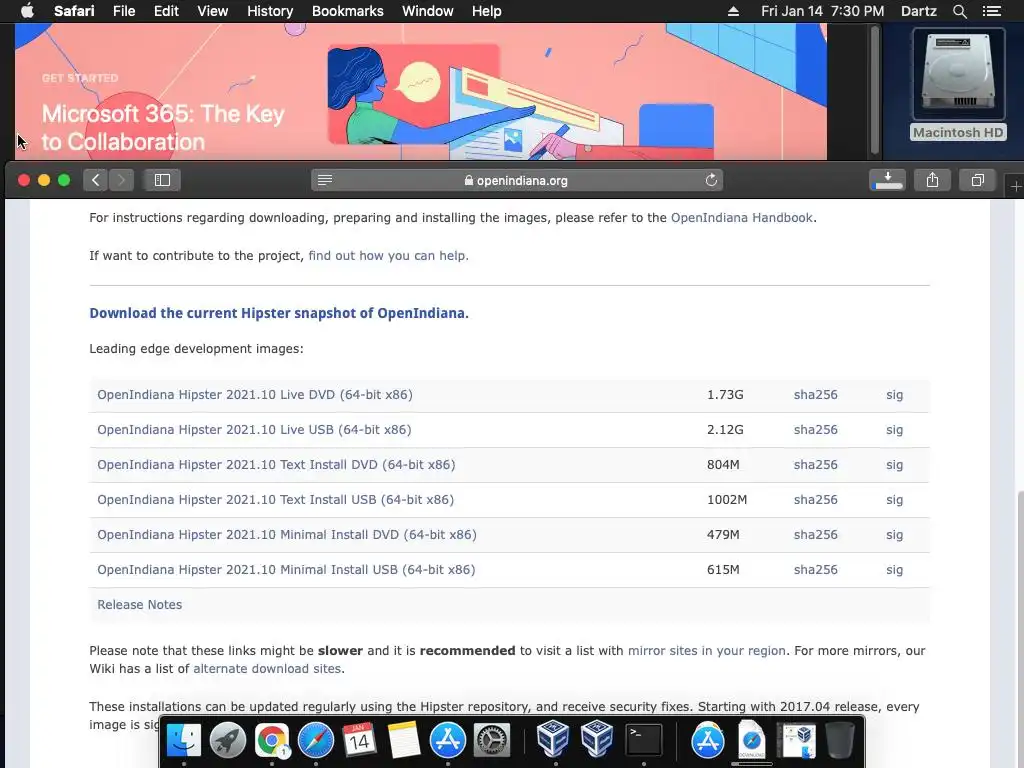Open Trash in the Dock
This screenshot has height=768, width=1024.
point(840,740)
